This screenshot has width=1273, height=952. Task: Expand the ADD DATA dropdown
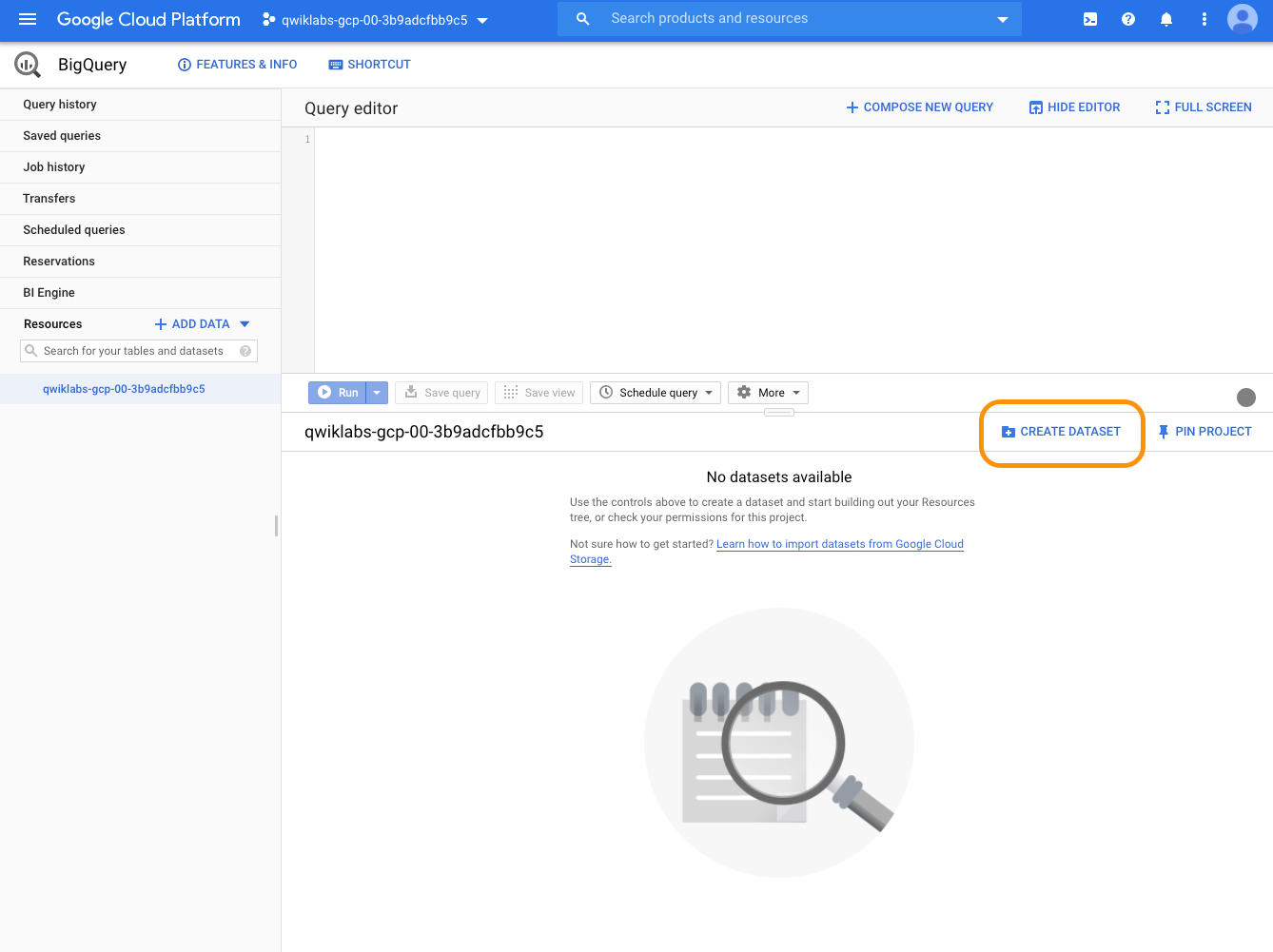pos(245,324)
